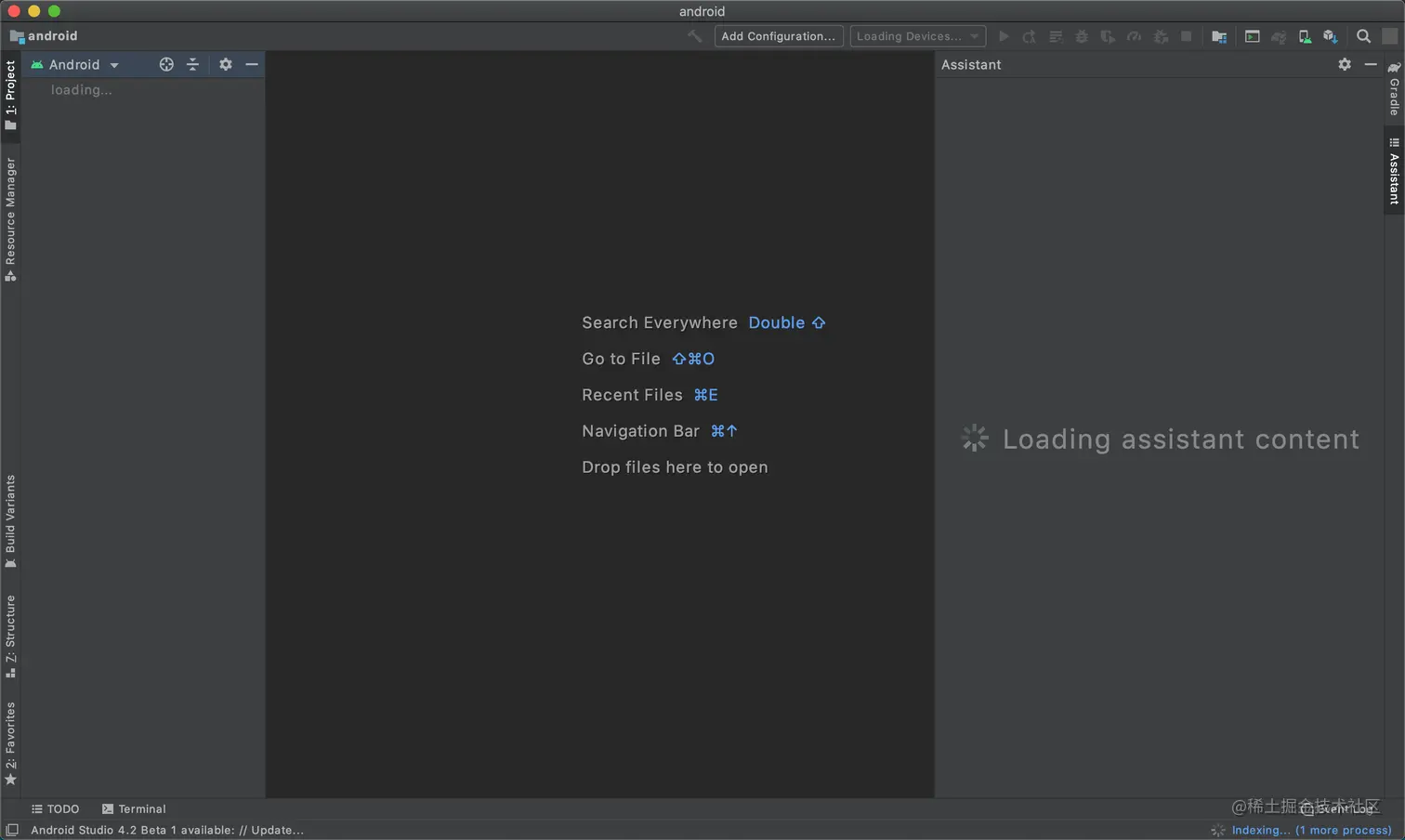Open the Android project view dropdown

[x=75, y=65]
